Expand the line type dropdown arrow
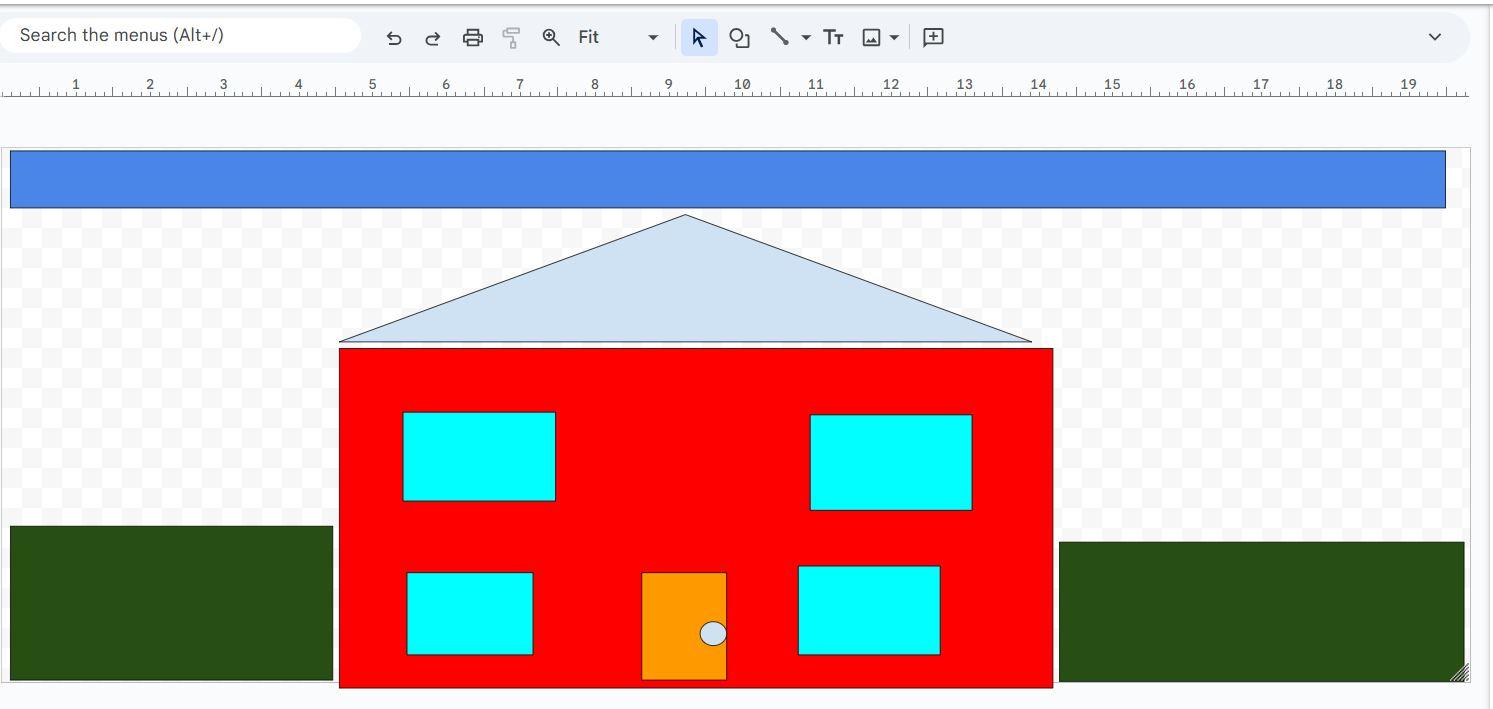Viewport: 1493px width, 709px height. pos(806,38)
